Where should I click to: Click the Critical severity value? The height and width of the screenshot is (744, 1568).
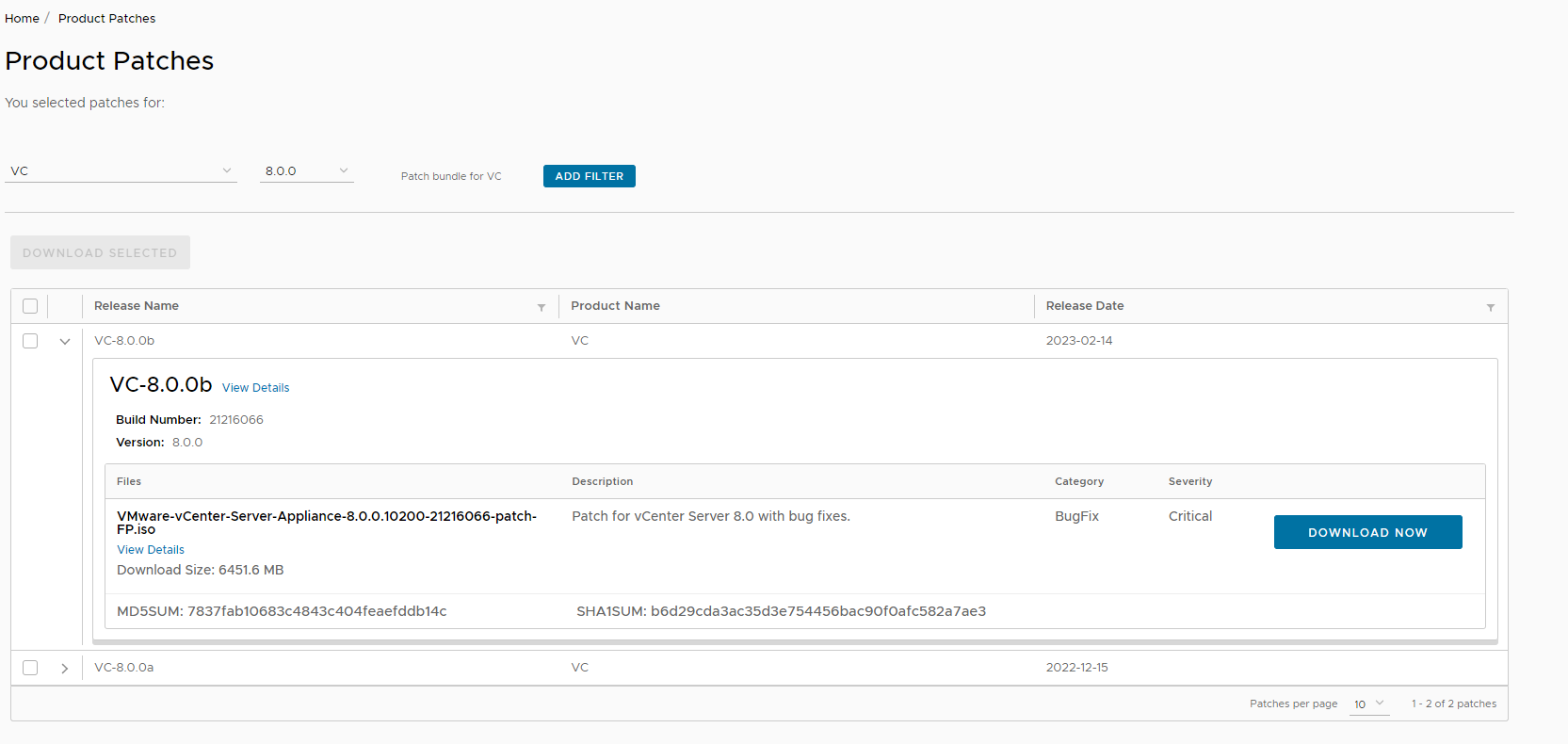pyautogui.click(x=1190, y=516)
